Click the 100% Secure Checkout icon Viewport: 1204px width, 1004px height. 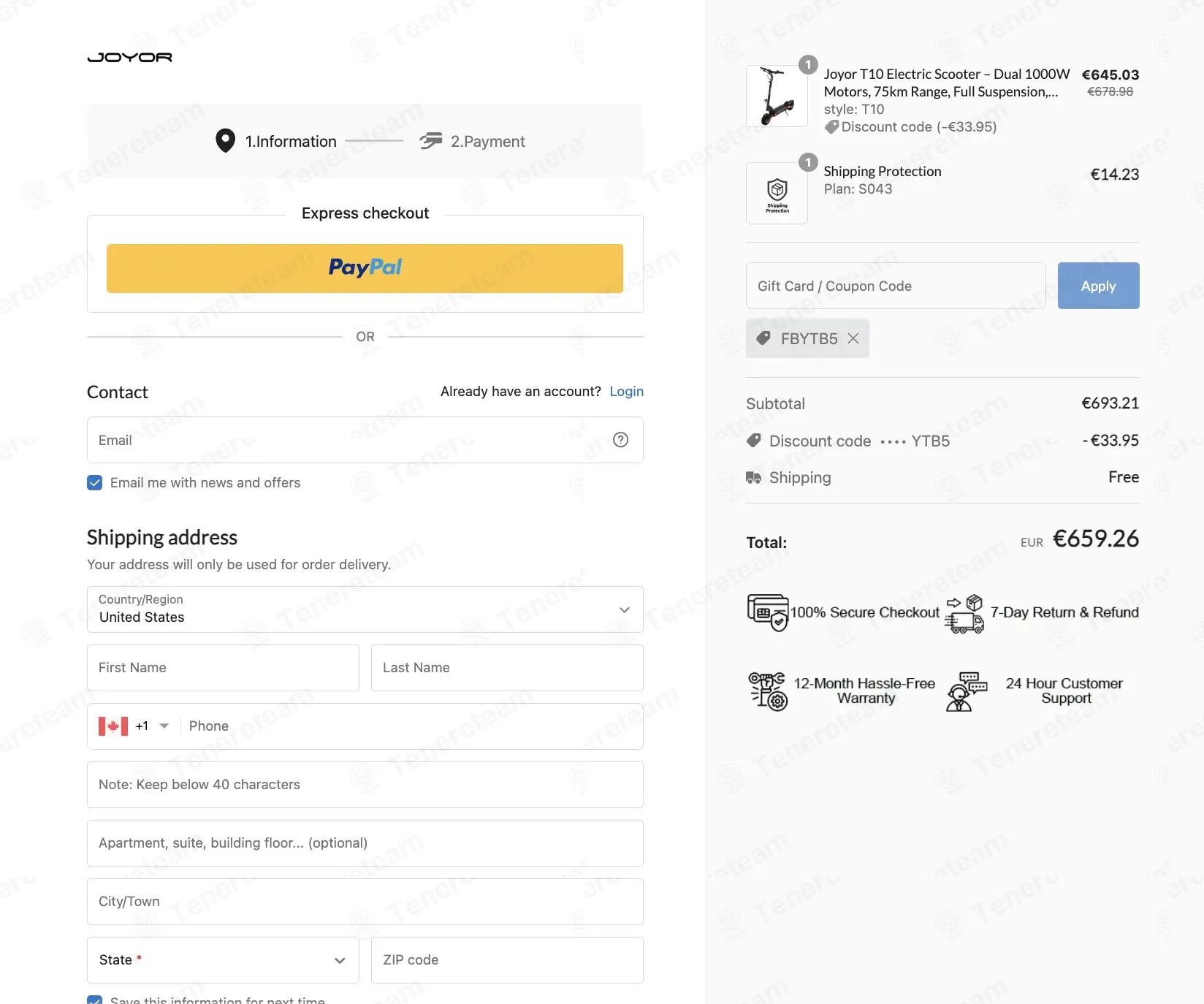click(768, 612)
